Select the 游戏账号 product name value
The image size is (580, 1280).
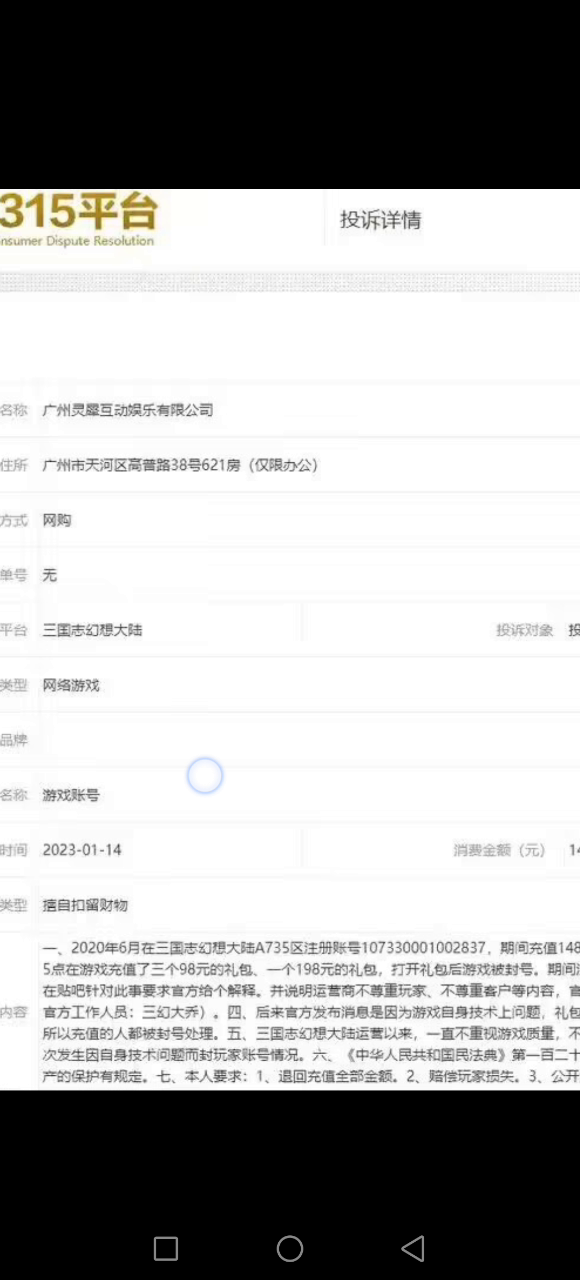pos(70,795)
